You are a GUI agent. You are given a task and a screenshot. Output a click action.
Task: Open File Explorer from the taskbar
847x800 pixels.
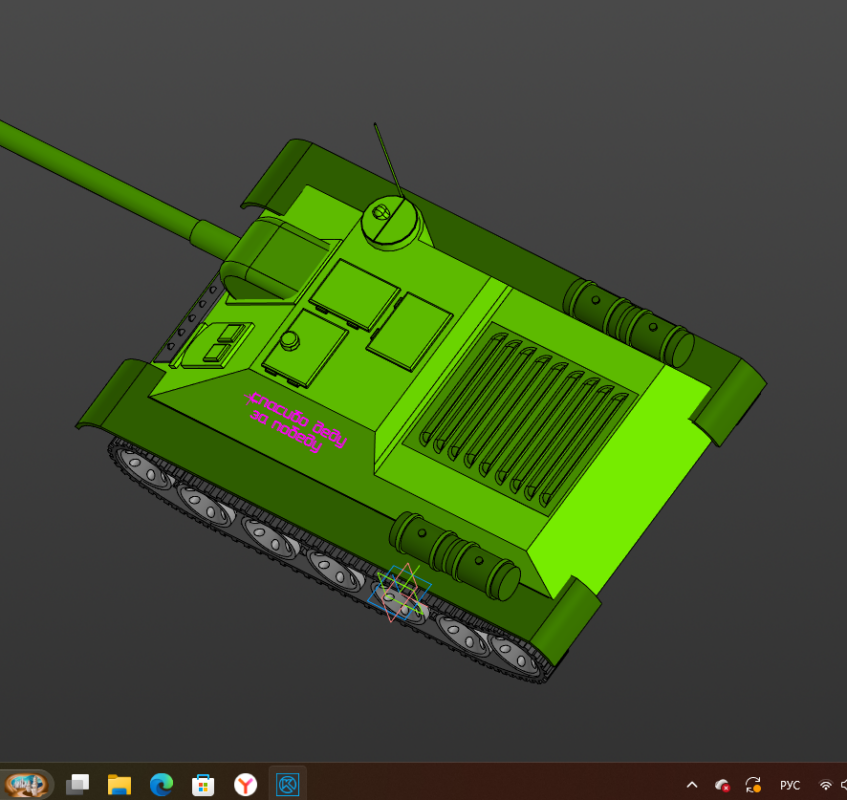[119, 784]
